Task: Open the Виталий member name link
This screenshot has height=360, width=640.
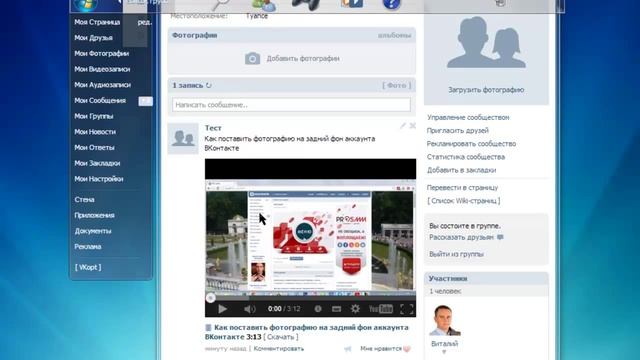Action: coord(444,344)
